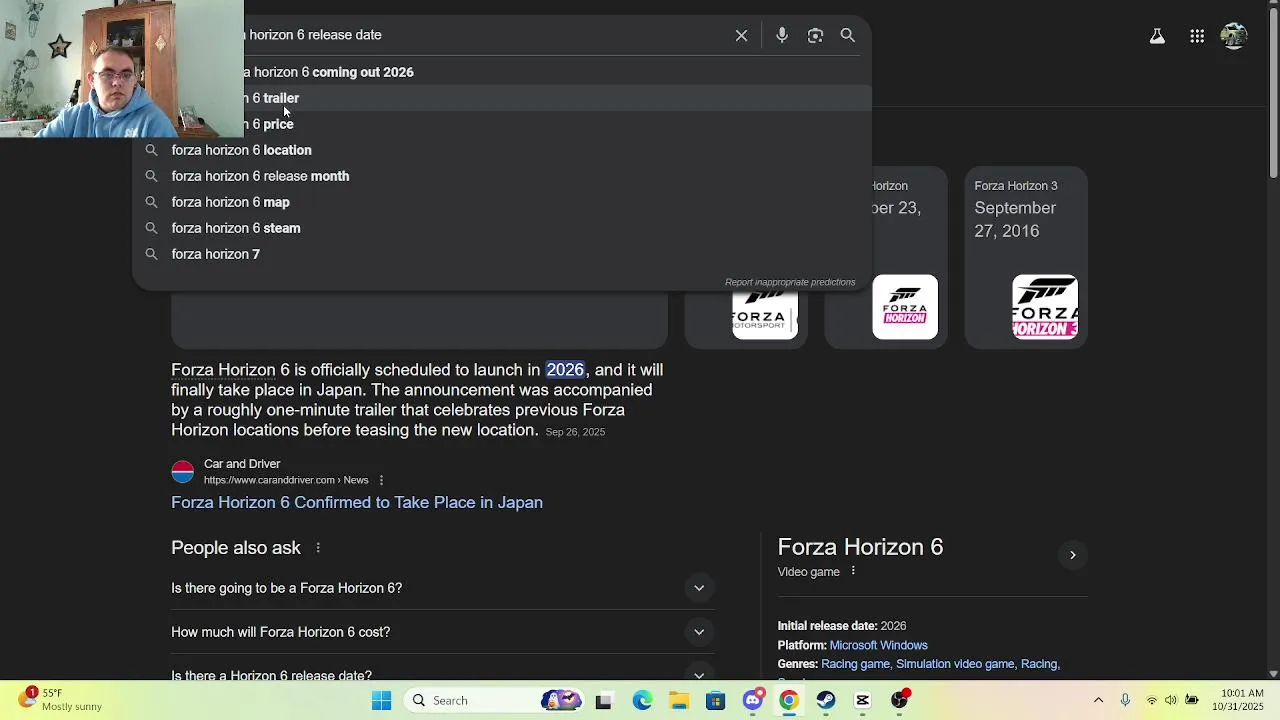Screen dimensions: 1280x720
Task: Click Report inappropriate predictions
Action: (790, 282)
